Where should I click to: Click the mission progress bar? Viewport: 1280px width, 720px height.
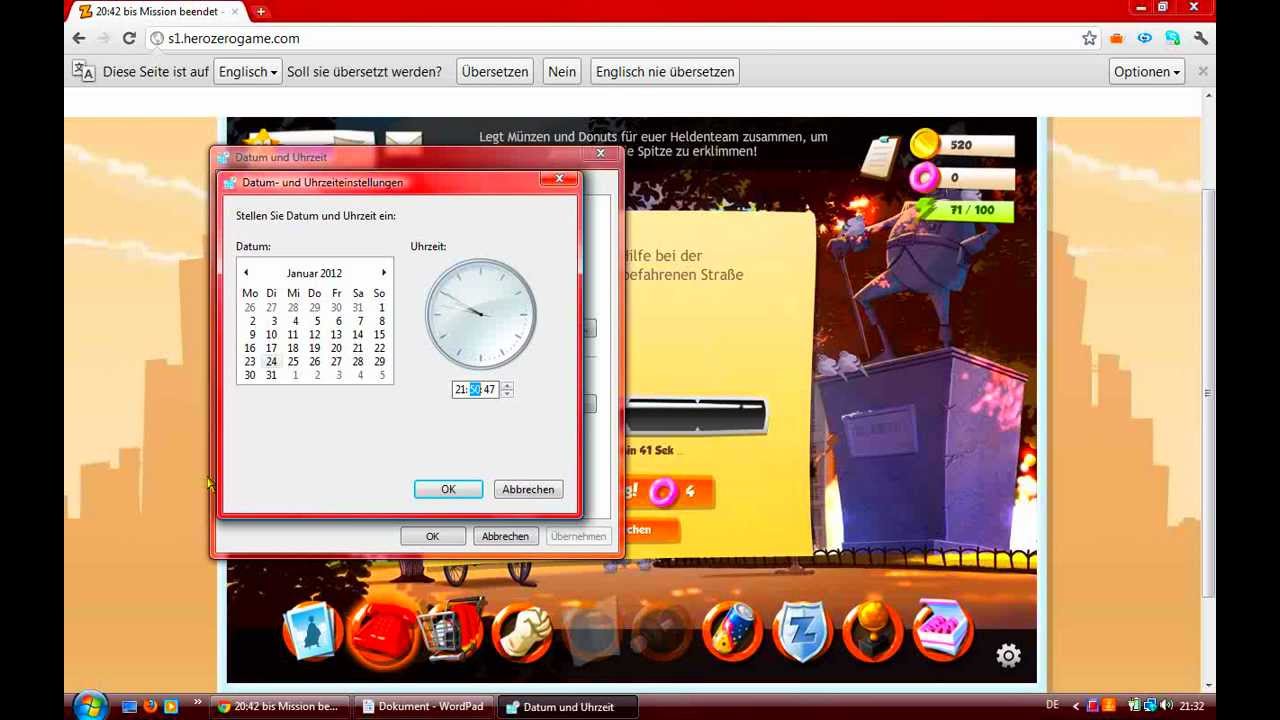pos(696,415)
